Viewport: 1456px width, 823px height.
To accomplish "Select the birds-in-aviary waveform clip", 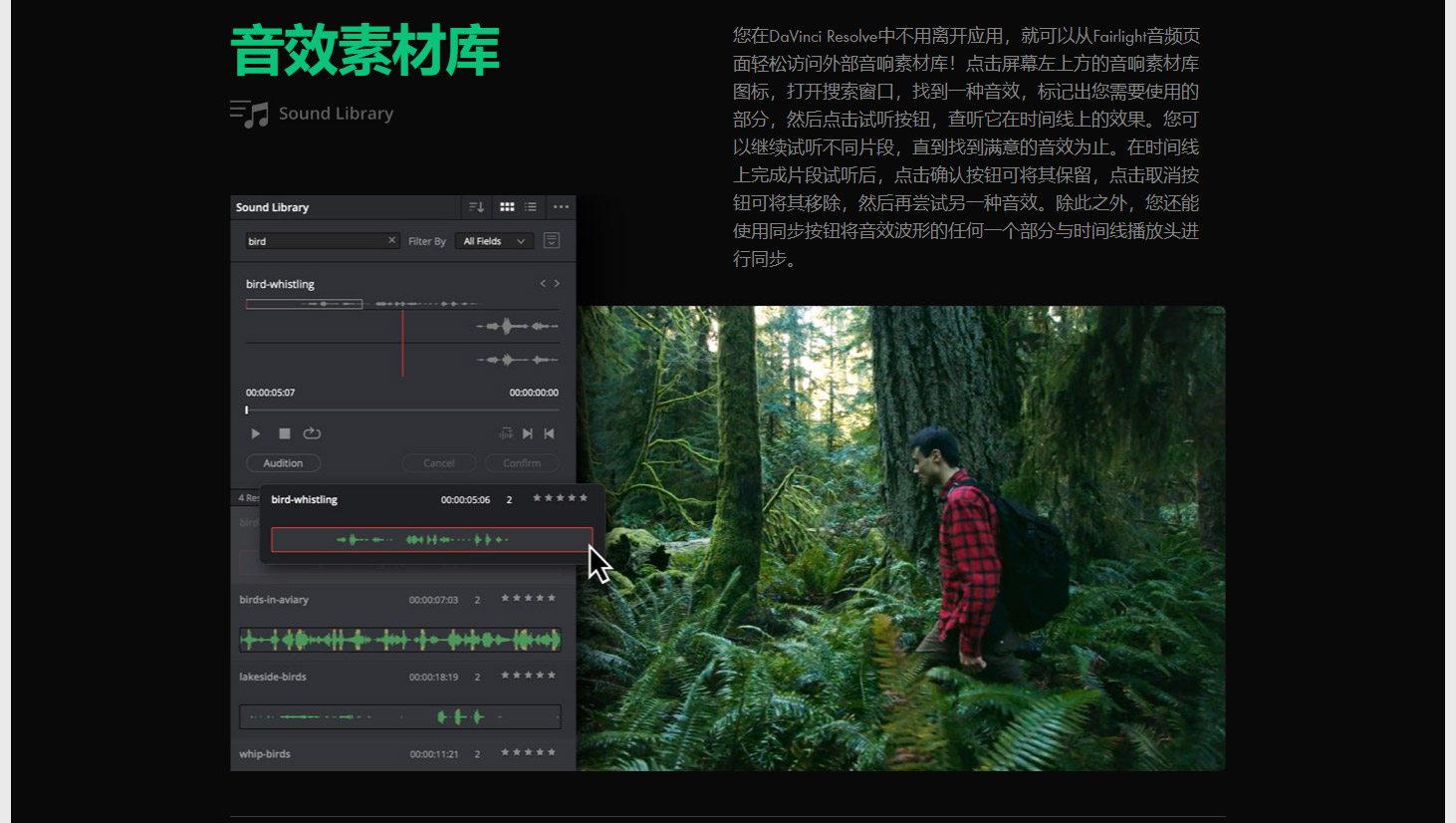I will tap(399, 640).
